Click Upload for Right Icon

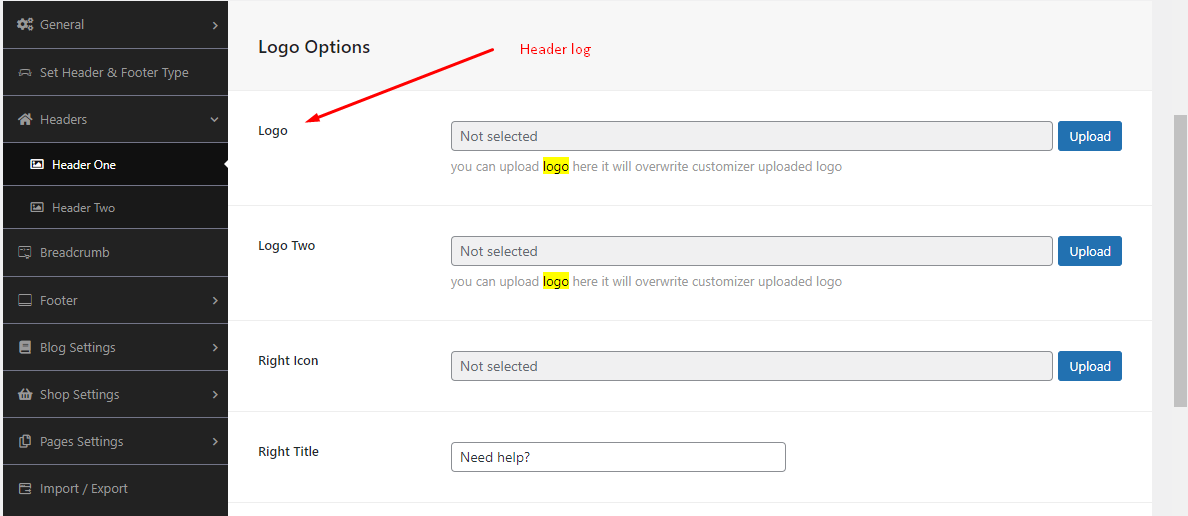point(1089,366)
